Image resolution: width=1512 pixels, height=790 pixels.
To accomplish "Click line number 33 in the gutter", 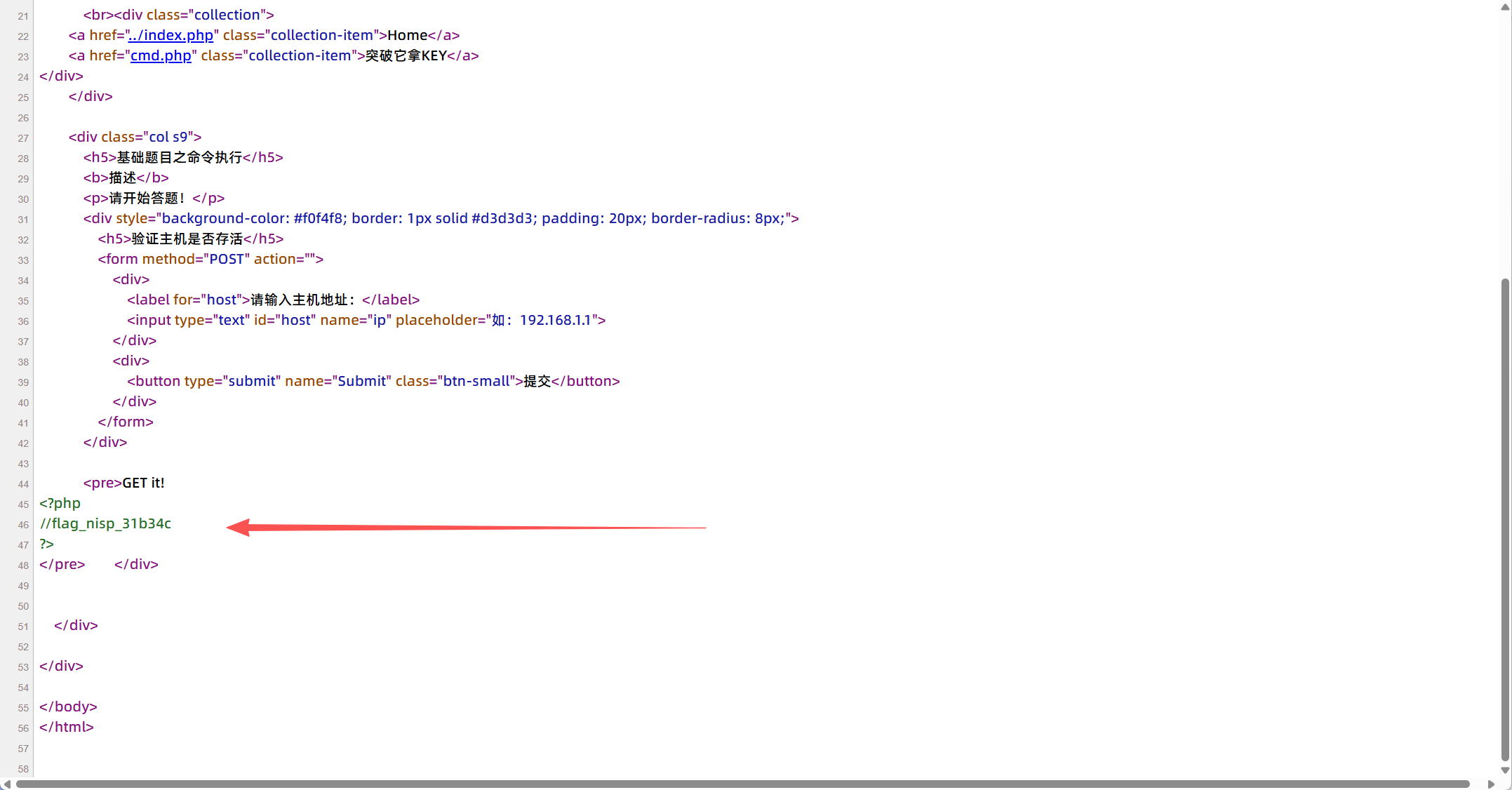I will pos(23,260).
